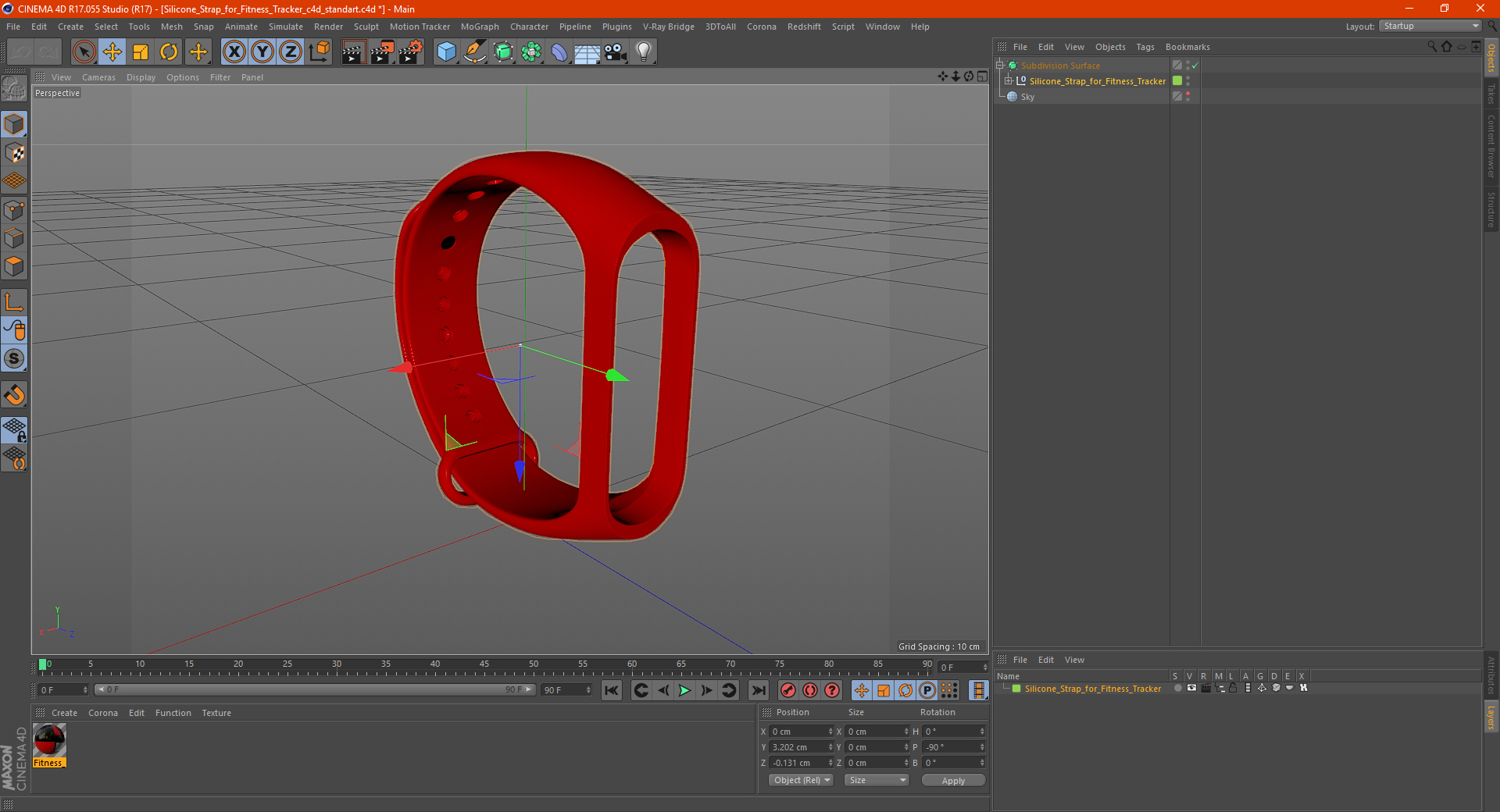Click green layer swatch of Silicone_Strap object

click(1177, 80)
